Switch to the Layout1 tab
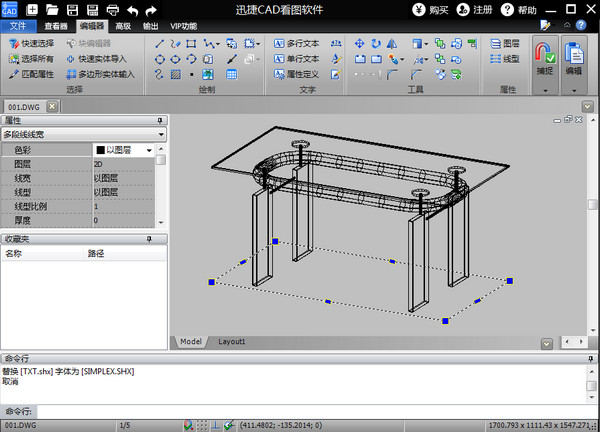 (232, 341)
